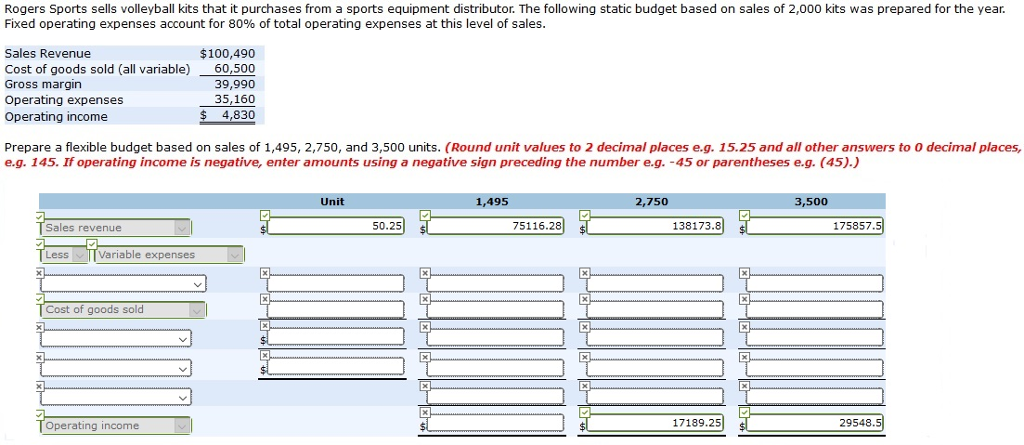This screenshot has width=1024, height=445.
Task: Click the green checkmark icon above Cost of goods sold
Action: point(40,299)
